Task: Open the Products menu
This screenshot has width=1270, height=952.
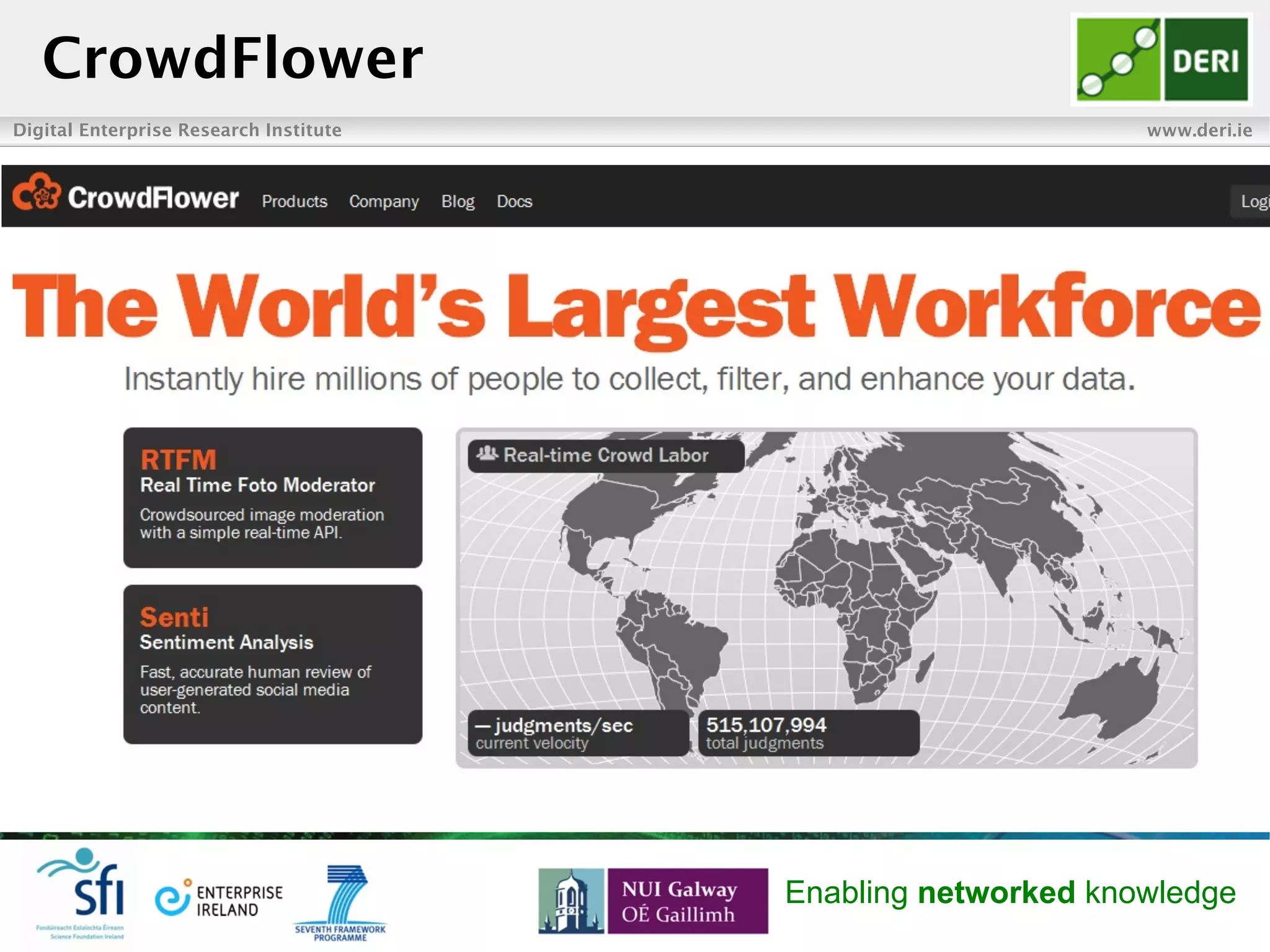Action: [x=295, y=201]
